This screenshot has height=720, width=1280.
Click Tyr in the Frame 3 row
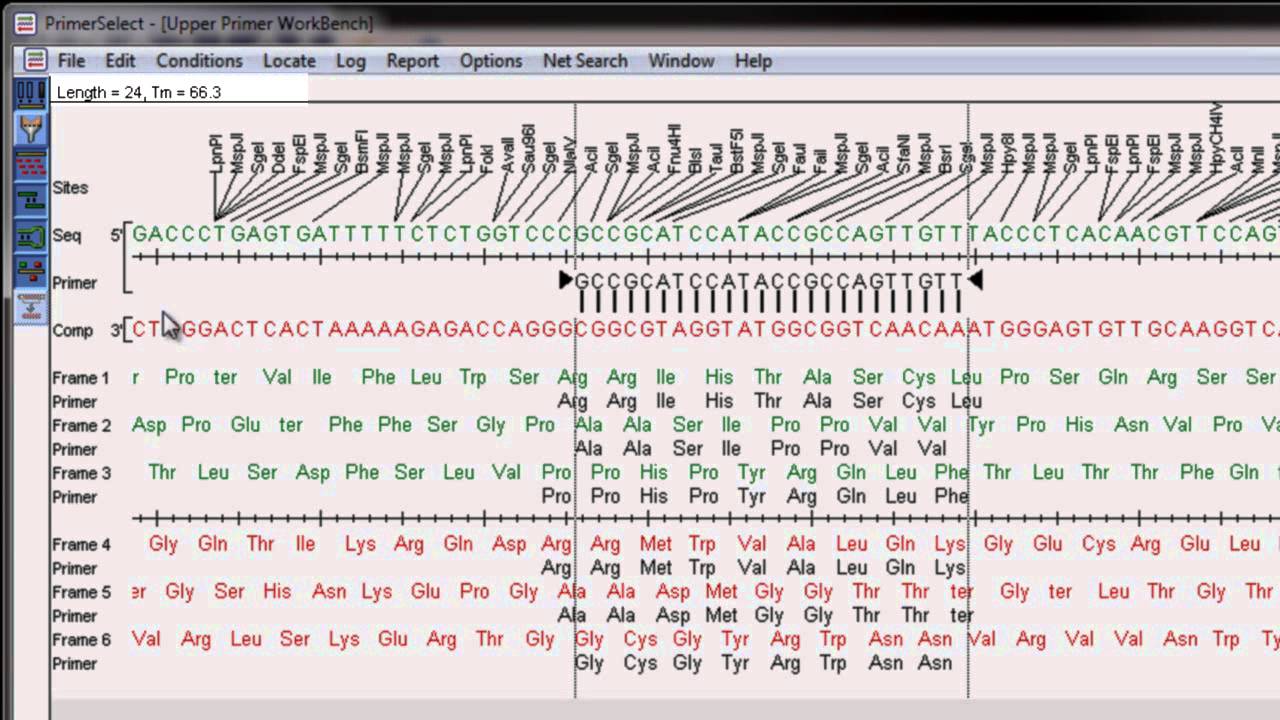[752, 473]
